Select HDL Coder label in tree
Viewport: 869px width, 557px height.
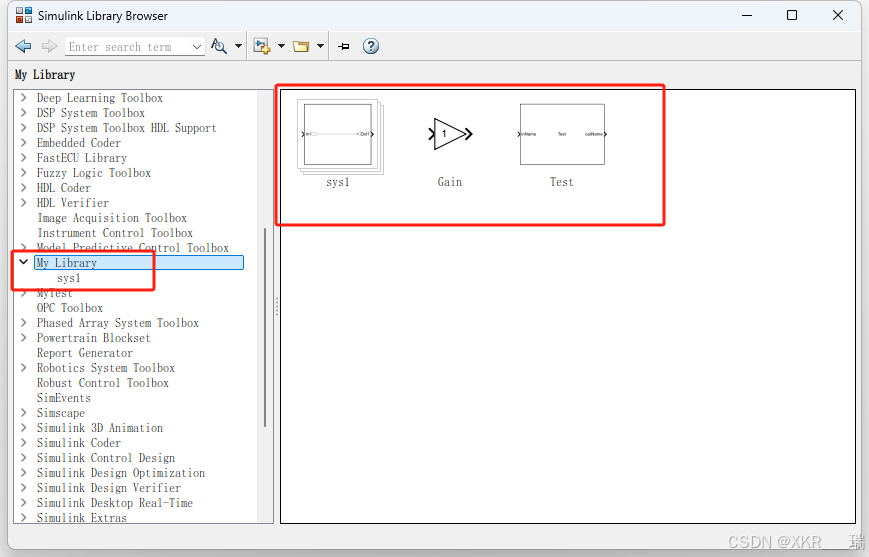64,188
